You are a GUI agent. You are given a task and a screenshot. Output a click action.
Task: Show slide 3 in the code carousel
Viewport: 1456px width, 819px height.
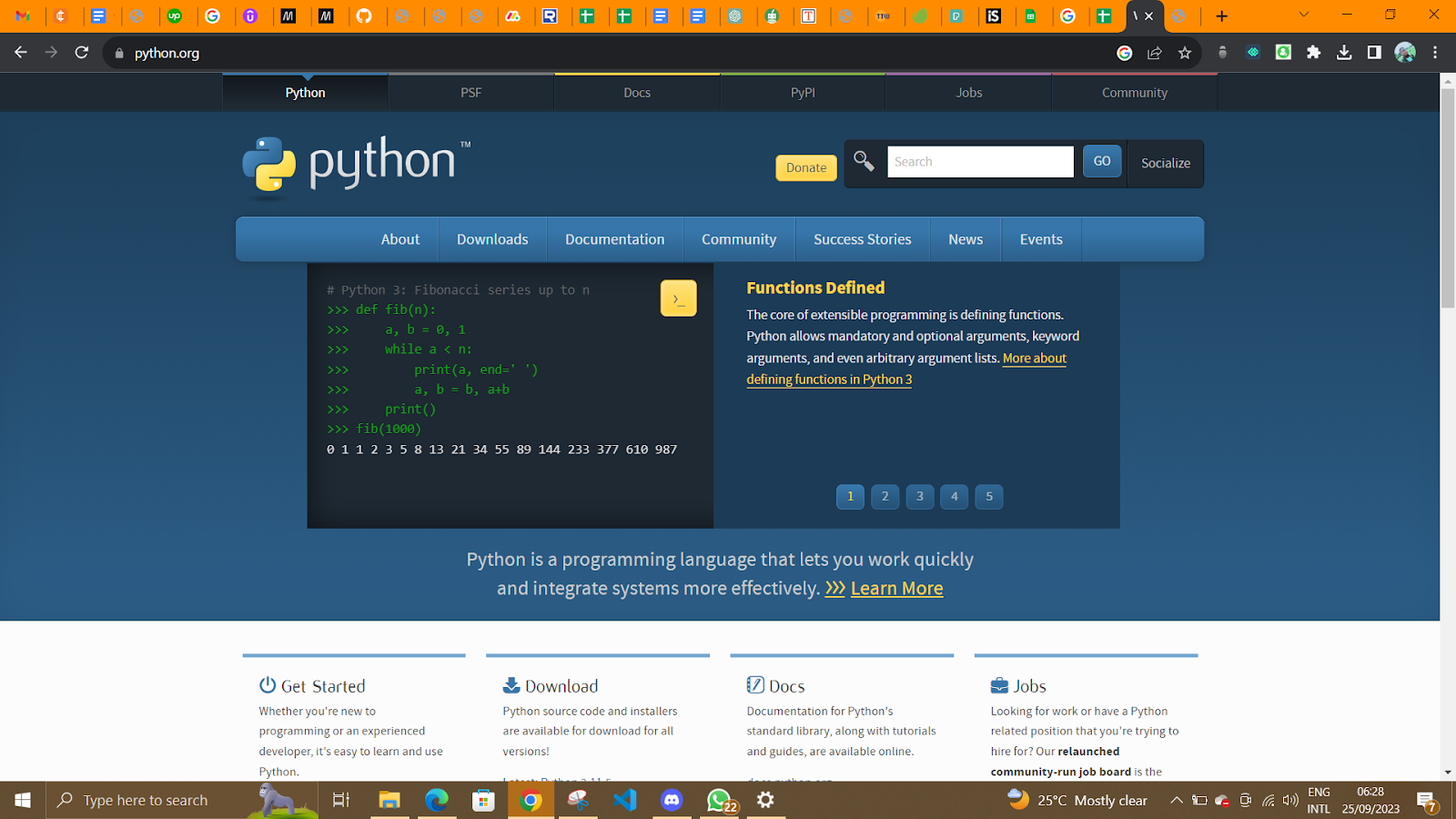[x=920, y=497]
